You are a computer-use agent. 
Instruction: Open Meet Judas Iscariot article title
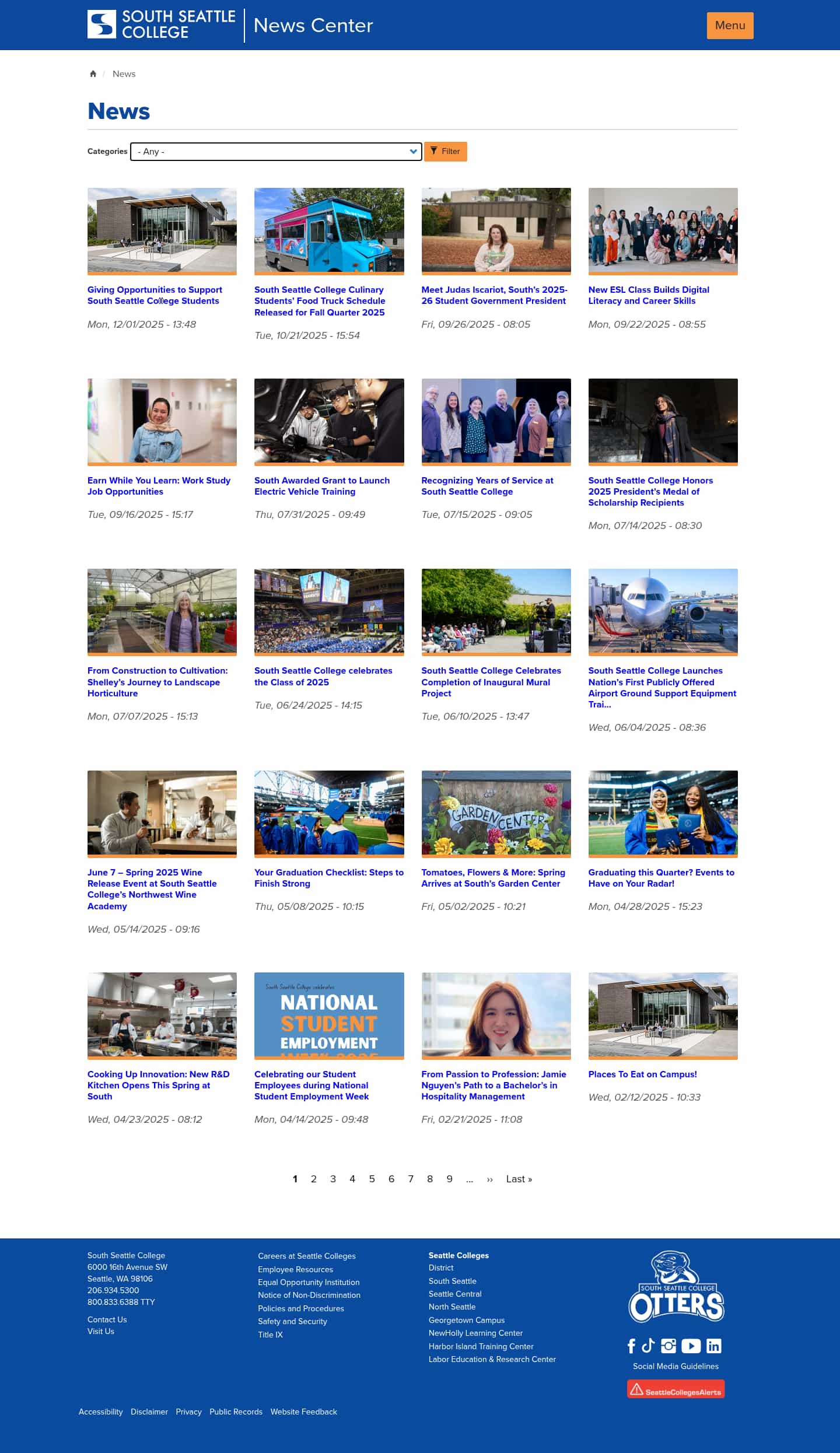coord(494,295)
